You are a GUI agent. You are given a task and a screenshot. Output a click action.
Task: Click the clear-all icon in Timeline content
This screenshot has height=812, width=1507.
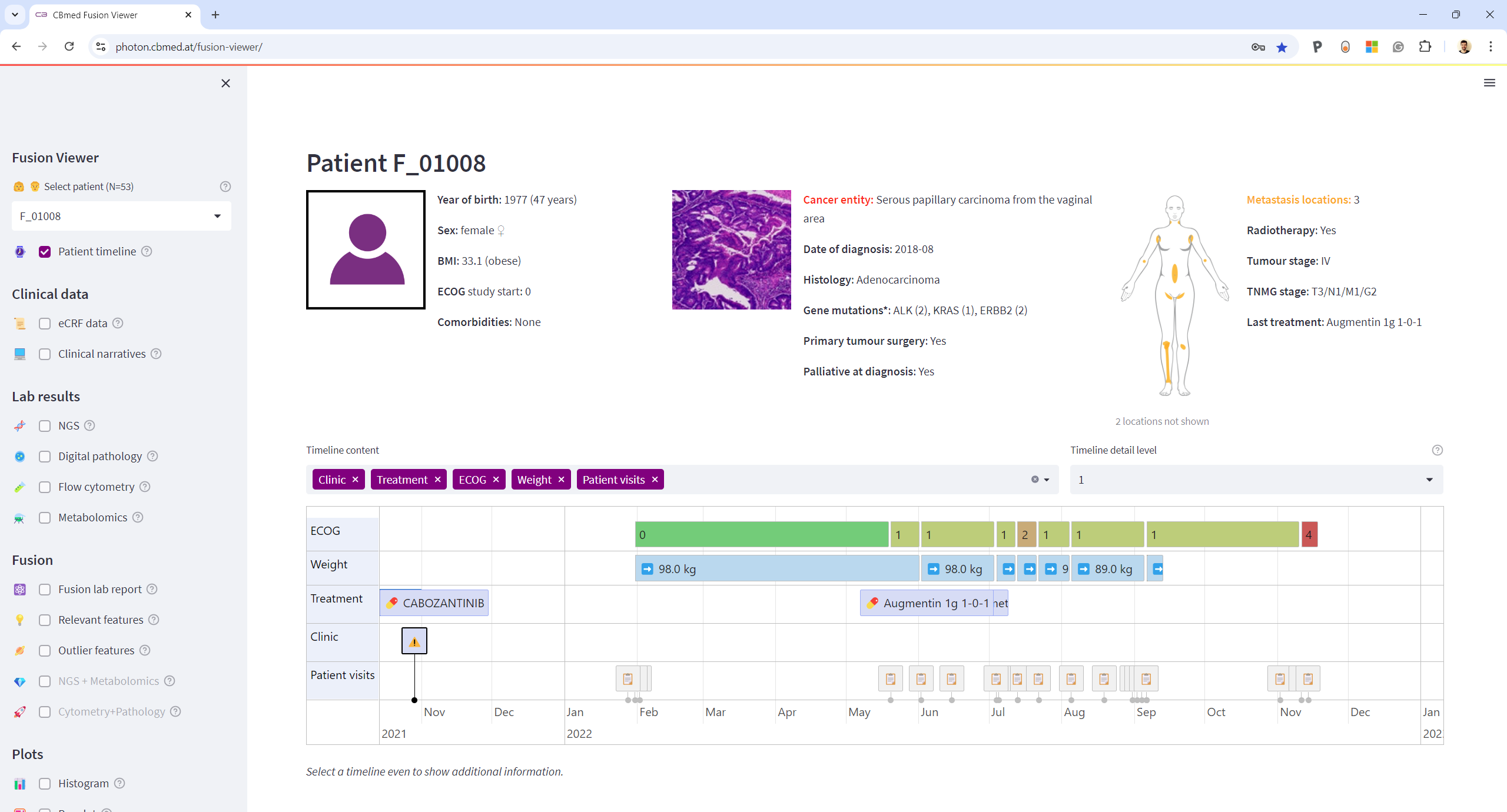[1035, 480]
